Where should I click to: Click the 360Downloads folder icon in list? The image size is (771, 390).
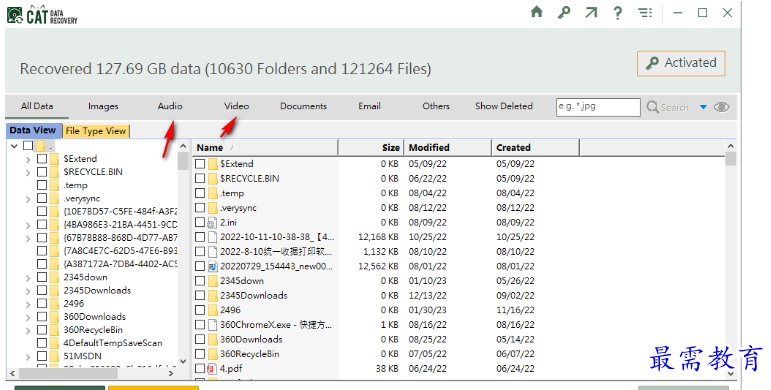coord(212,339)
